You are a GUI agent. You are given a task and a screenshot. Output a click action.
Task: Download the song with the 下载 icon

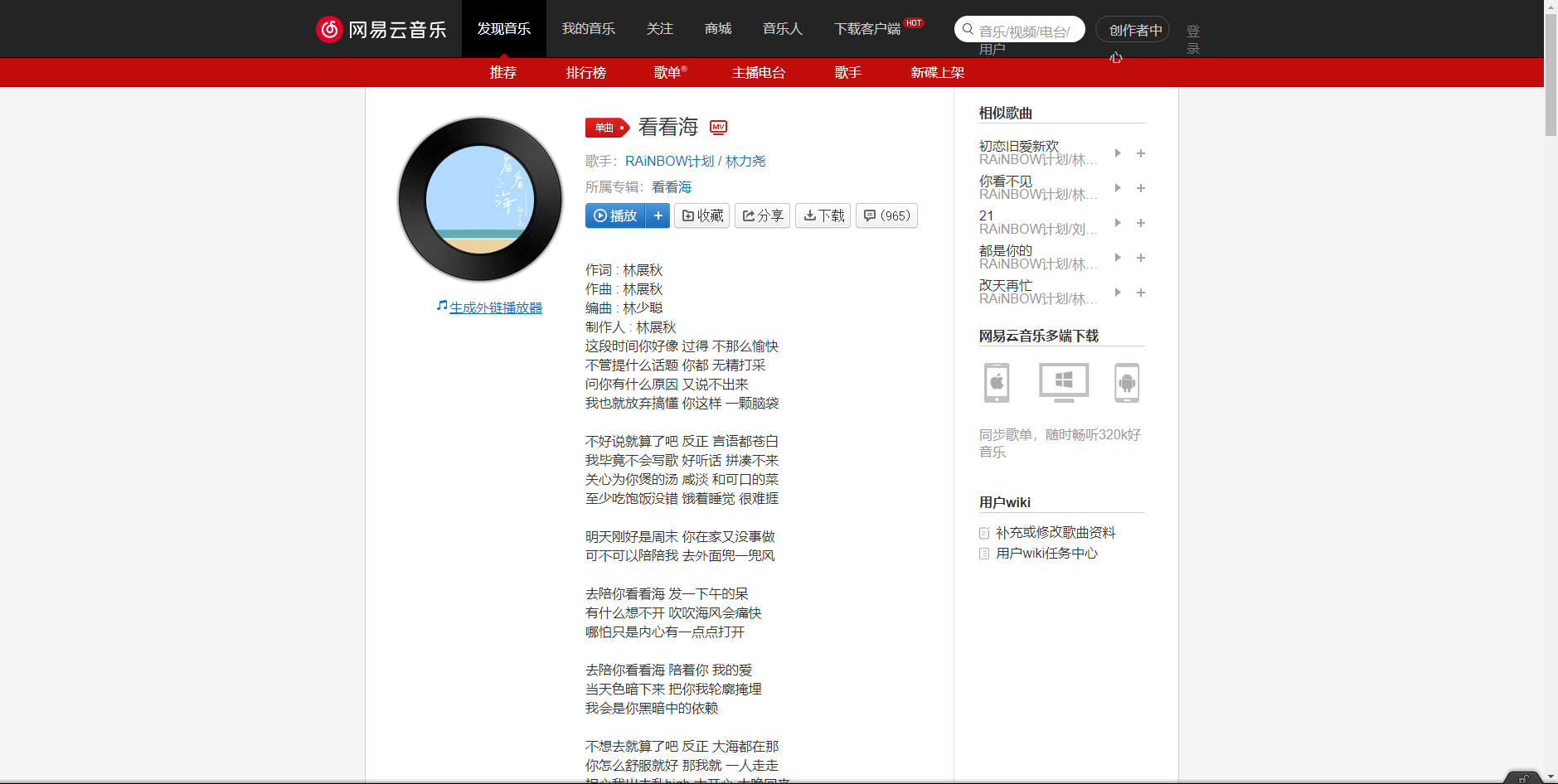point(822,215)
